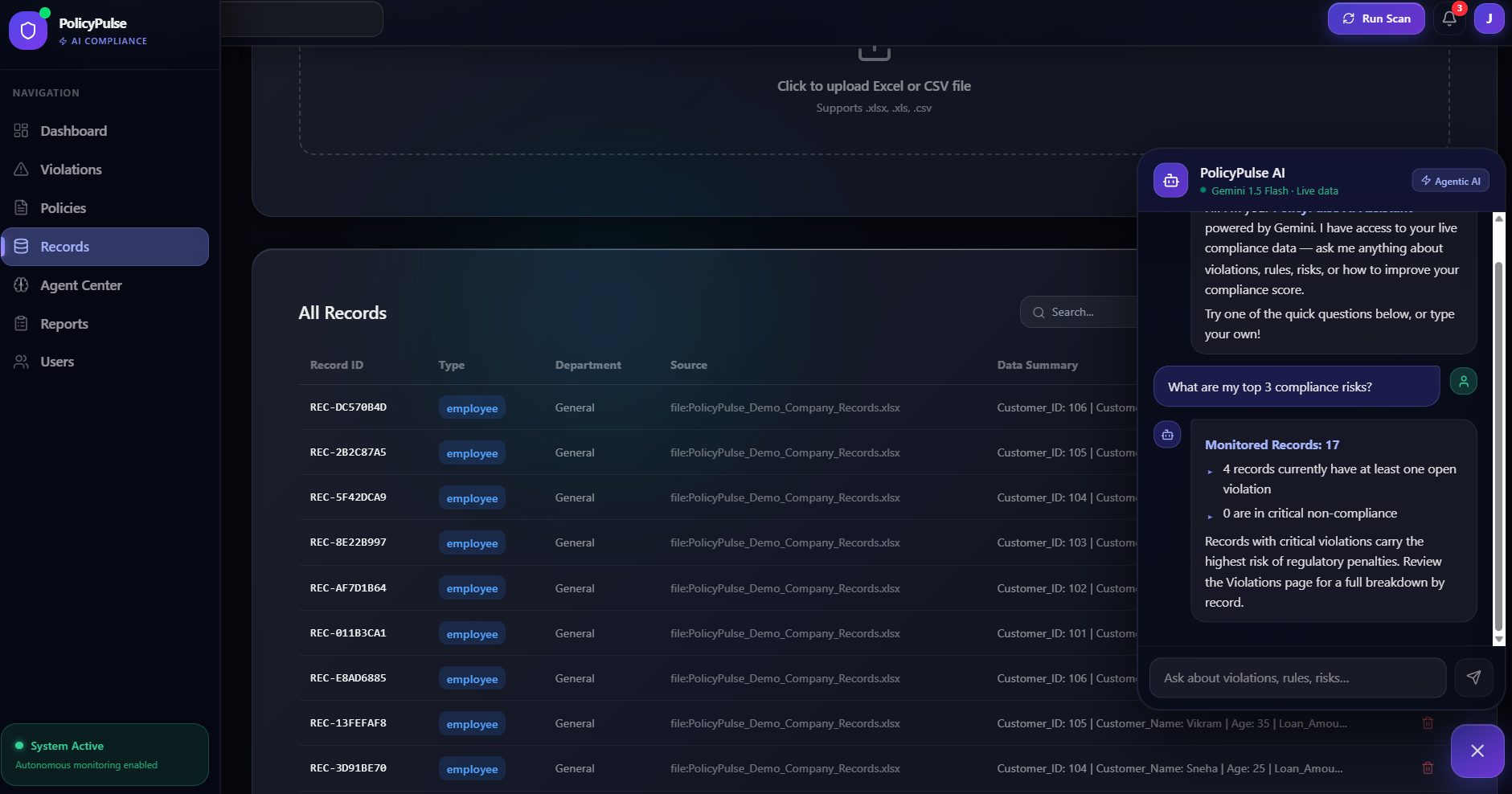
Task: Click employee tag on REC-DC570B4D row
Action: (472, 407)
